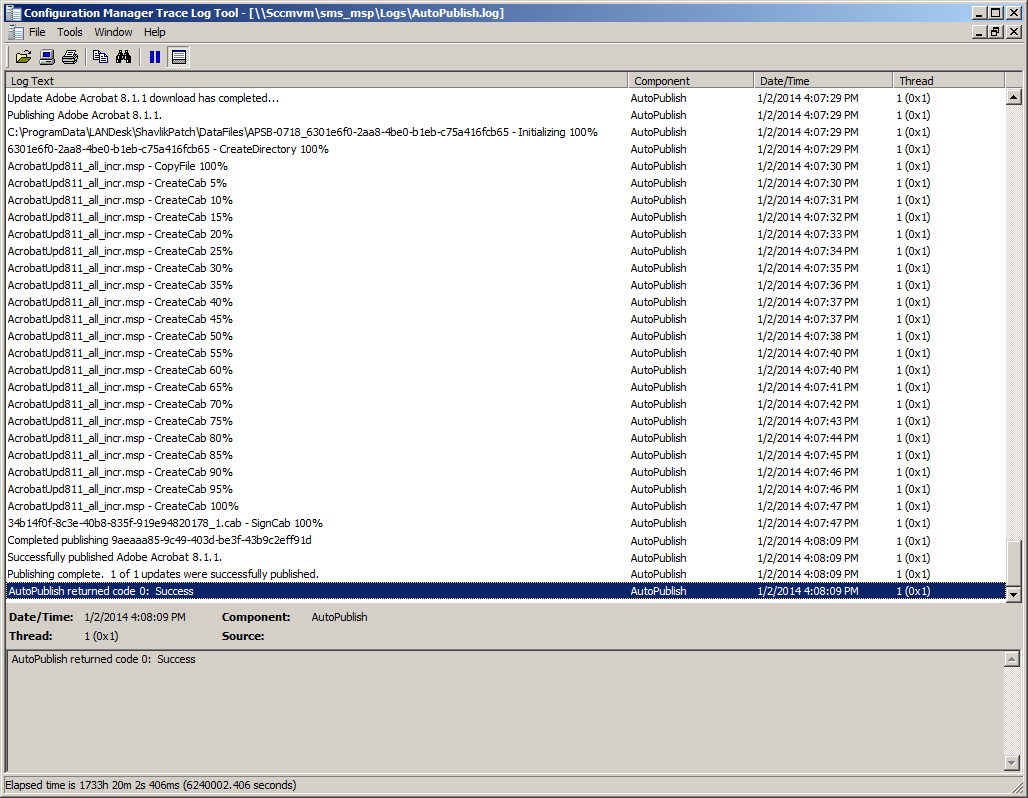Click the Open log file icon
This screenshot has width=1028, height=798.
coord(23,57)
